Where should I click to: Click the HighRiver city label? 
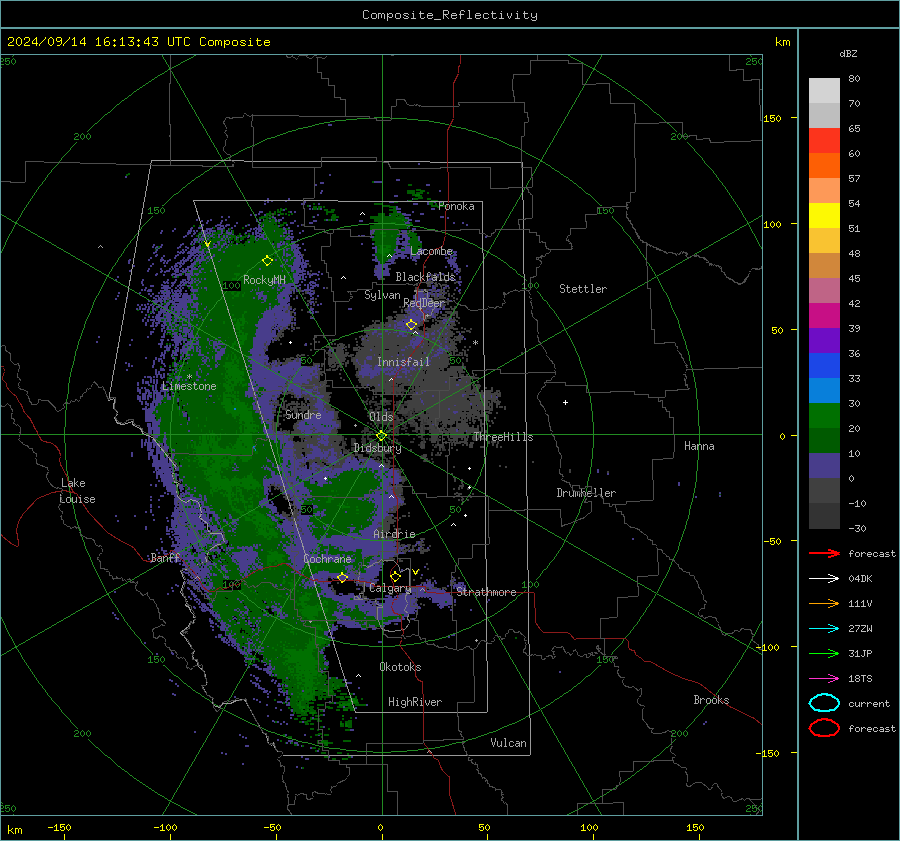(x=415, y=702)
